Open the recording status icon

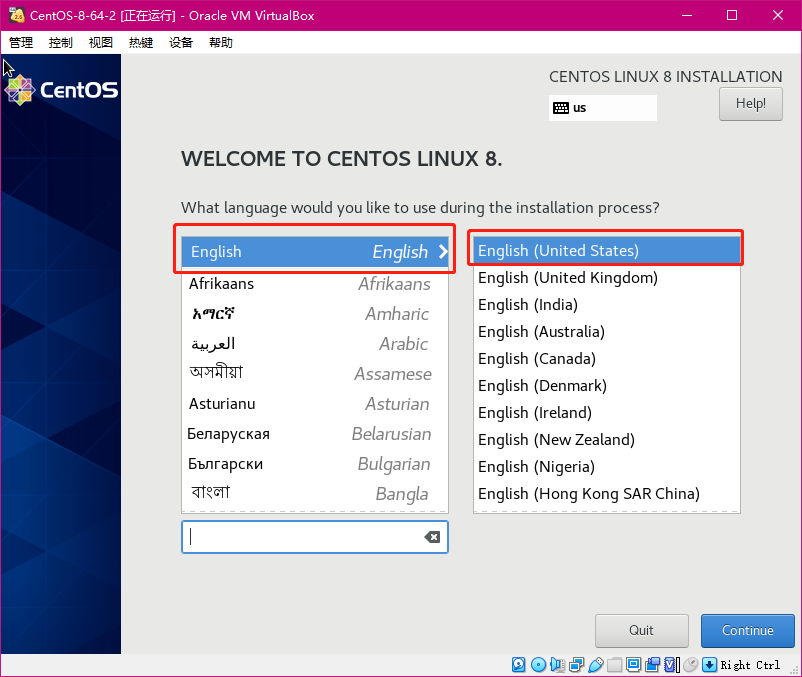[653, 665]
